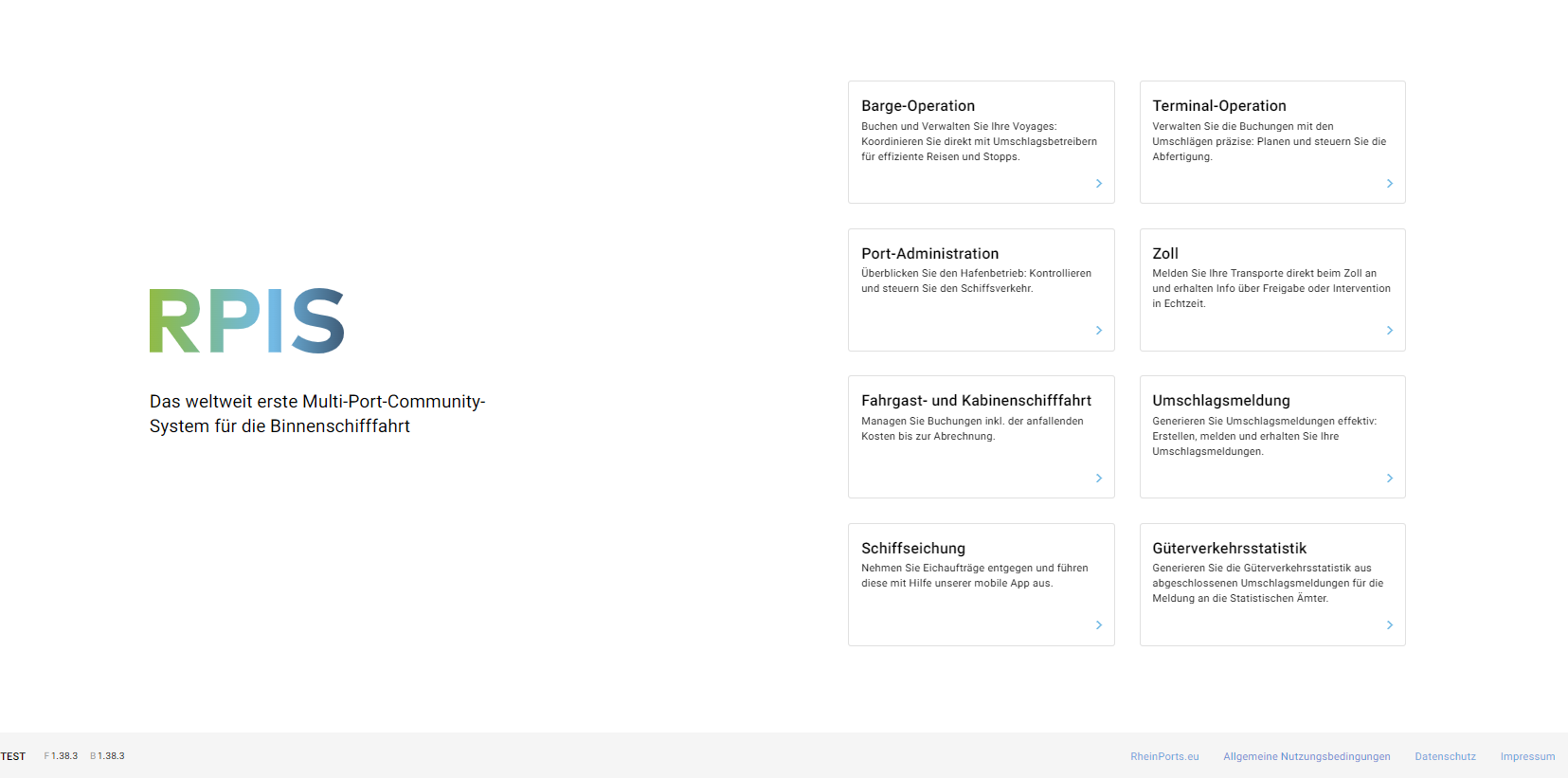Click the RPIS logo
The image size is (1568, 778).
click(246, 320)
